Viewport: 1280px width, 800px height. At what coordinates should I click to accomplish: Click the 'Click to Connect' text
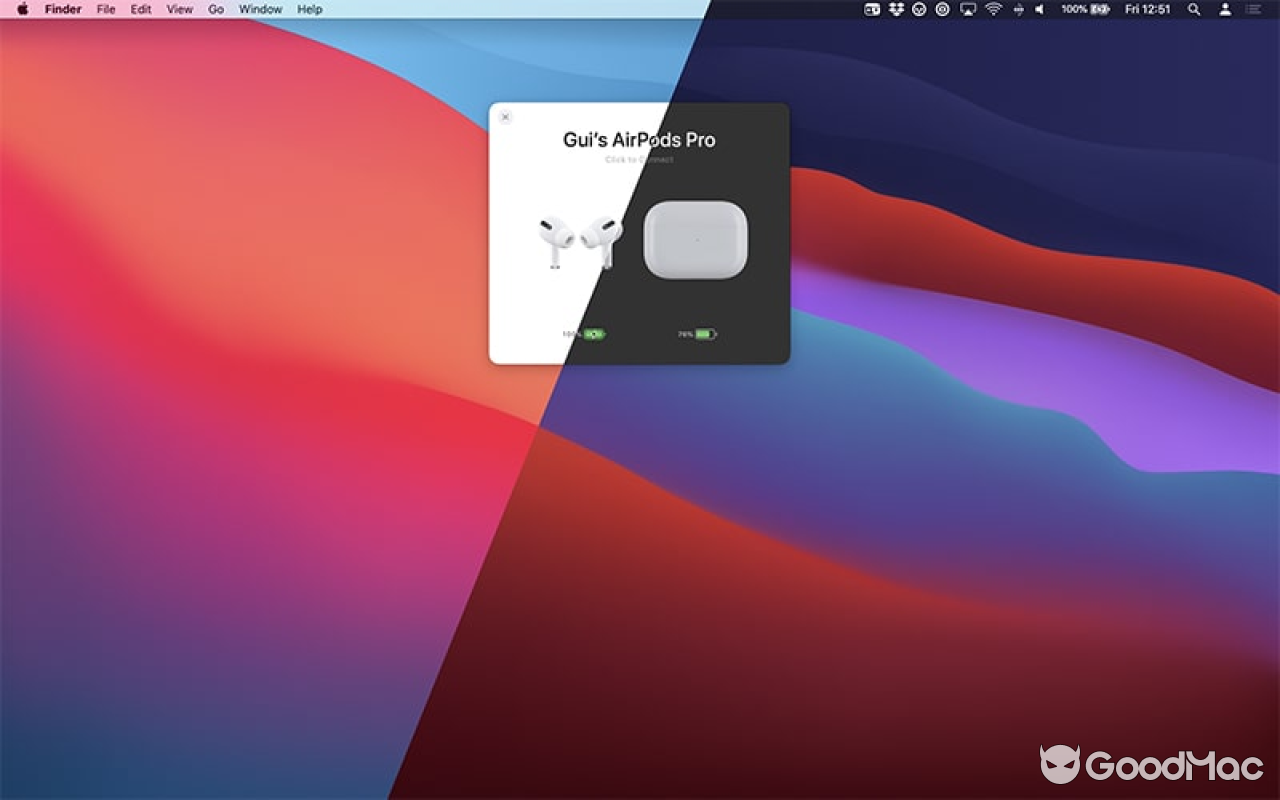639,160
